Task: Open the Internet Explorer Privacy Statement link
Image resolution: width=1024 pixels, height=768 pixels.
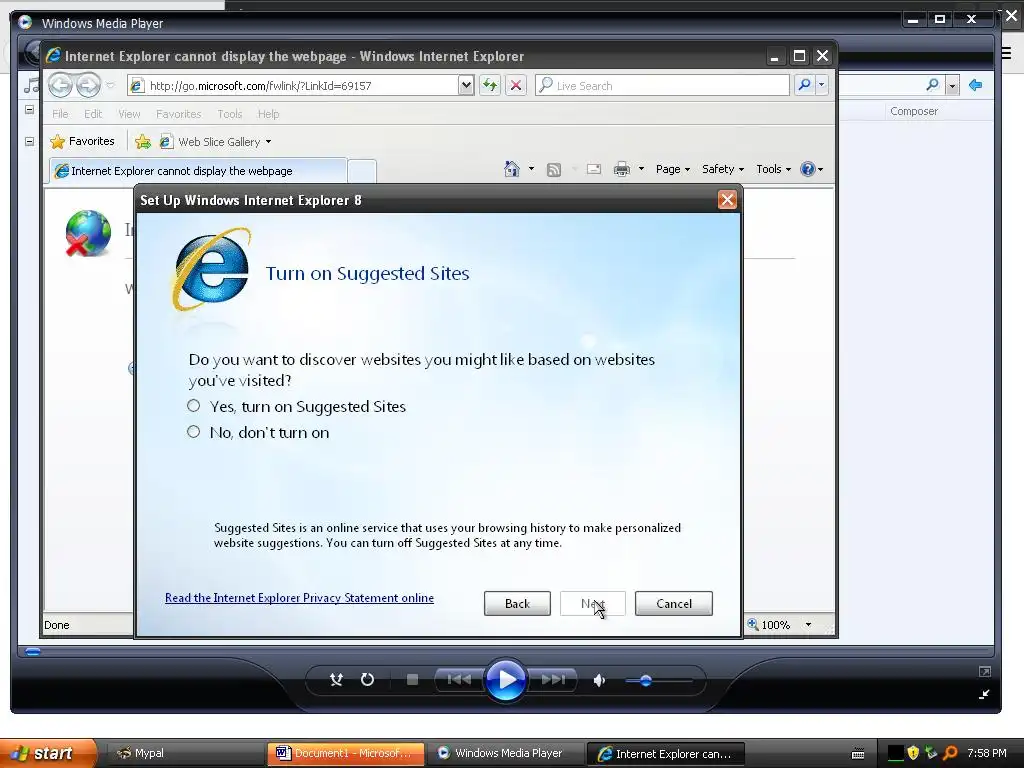Action: point(299,598)
